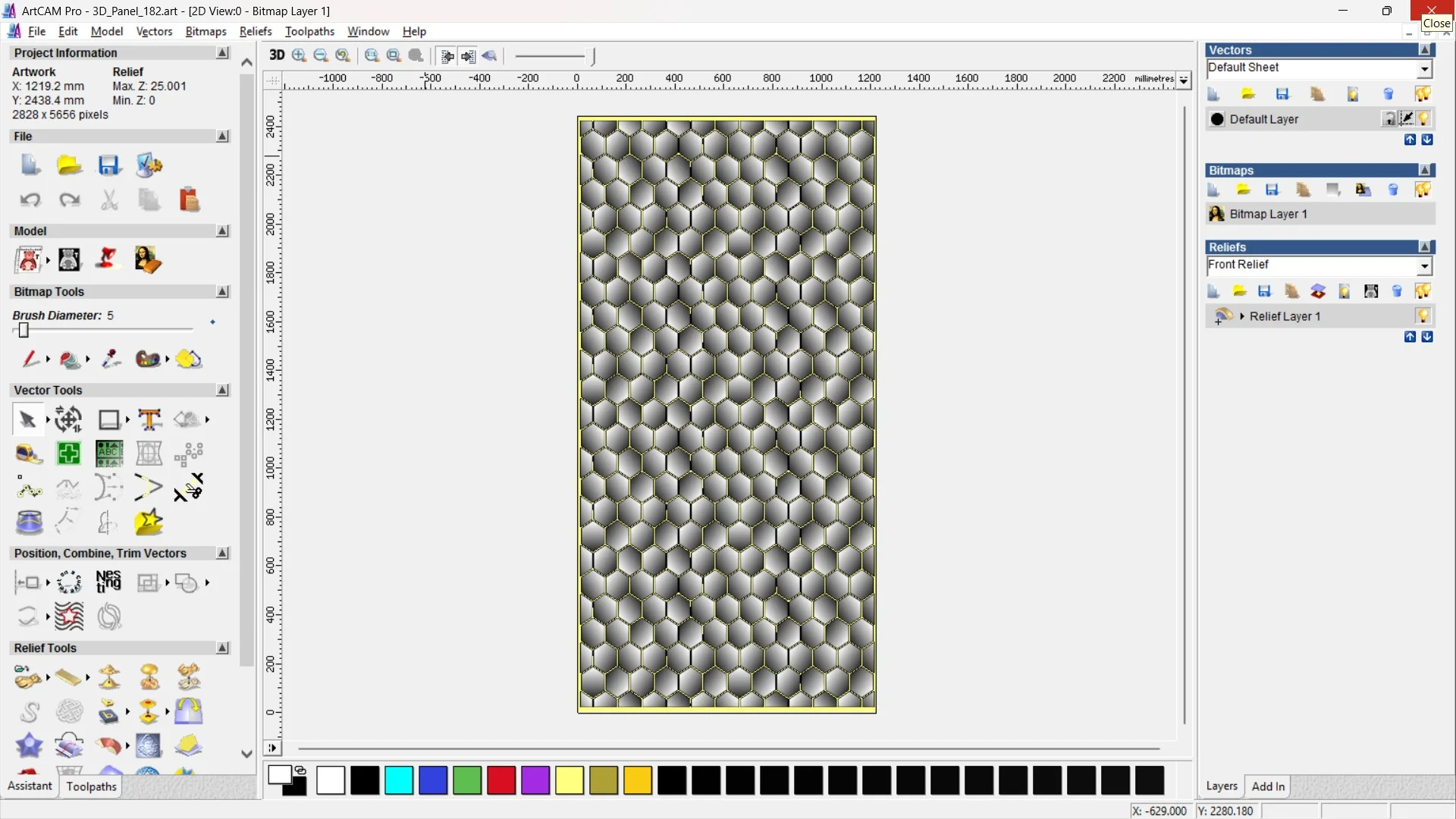Click the 3D view button
The height and width of the screenshot is (819, 1456).
277,55
